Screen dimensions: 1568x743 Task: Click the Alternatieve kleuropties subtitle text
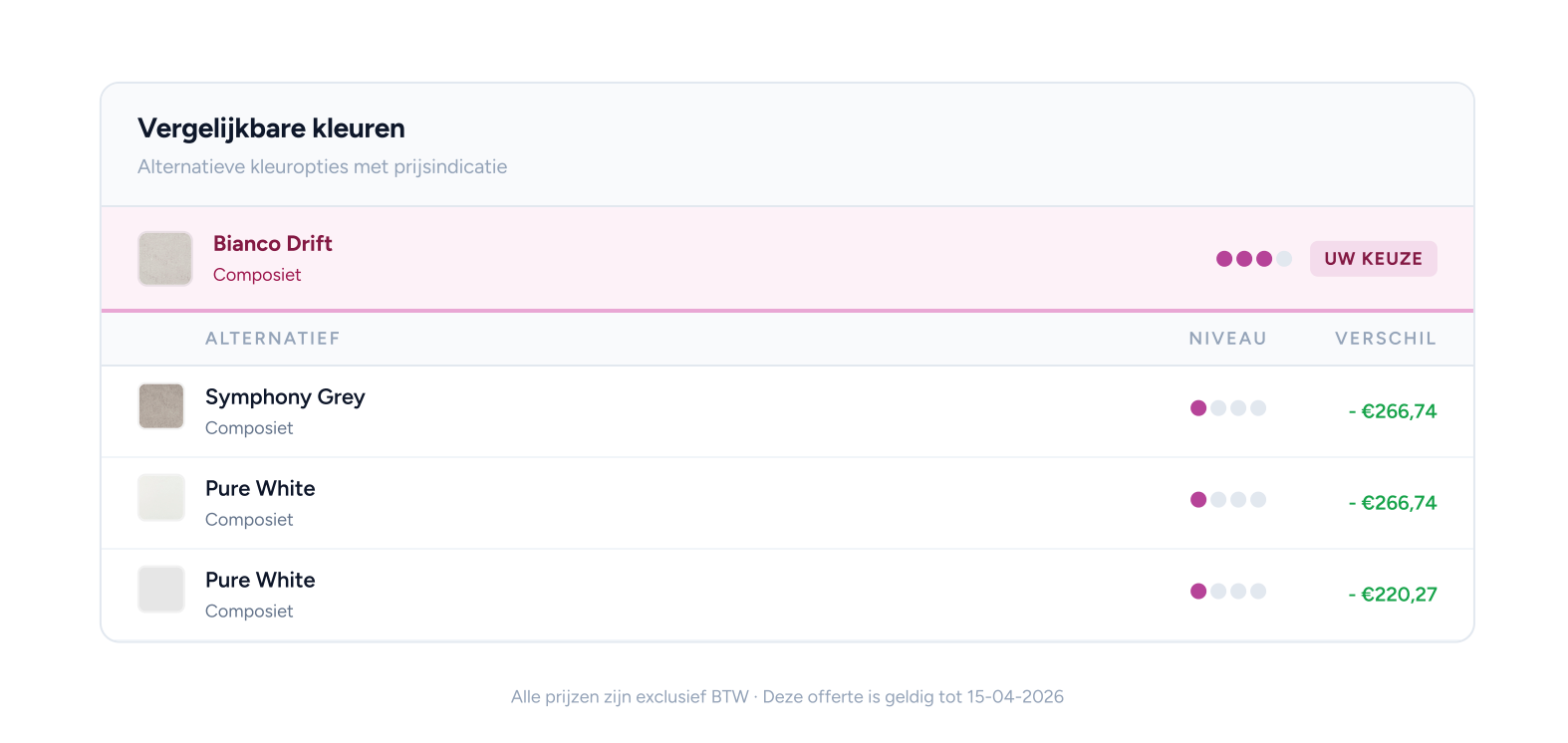[322, 167]
